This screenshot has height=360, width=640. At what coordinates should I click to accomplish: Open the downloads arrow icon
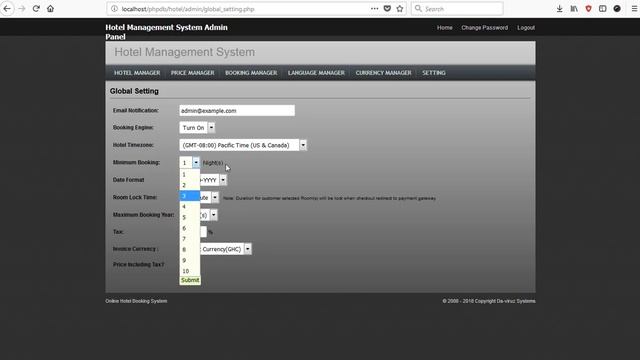tap(560, 9)
